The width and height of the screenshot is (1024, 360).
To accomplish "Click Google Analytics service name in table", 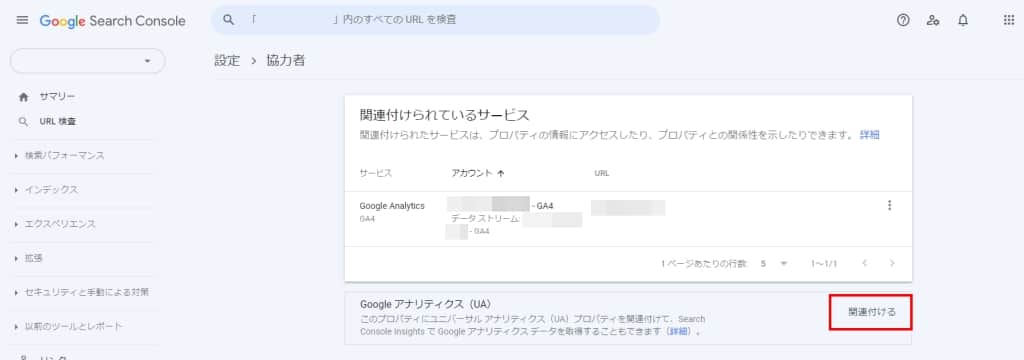I will [x=392, y=206].
